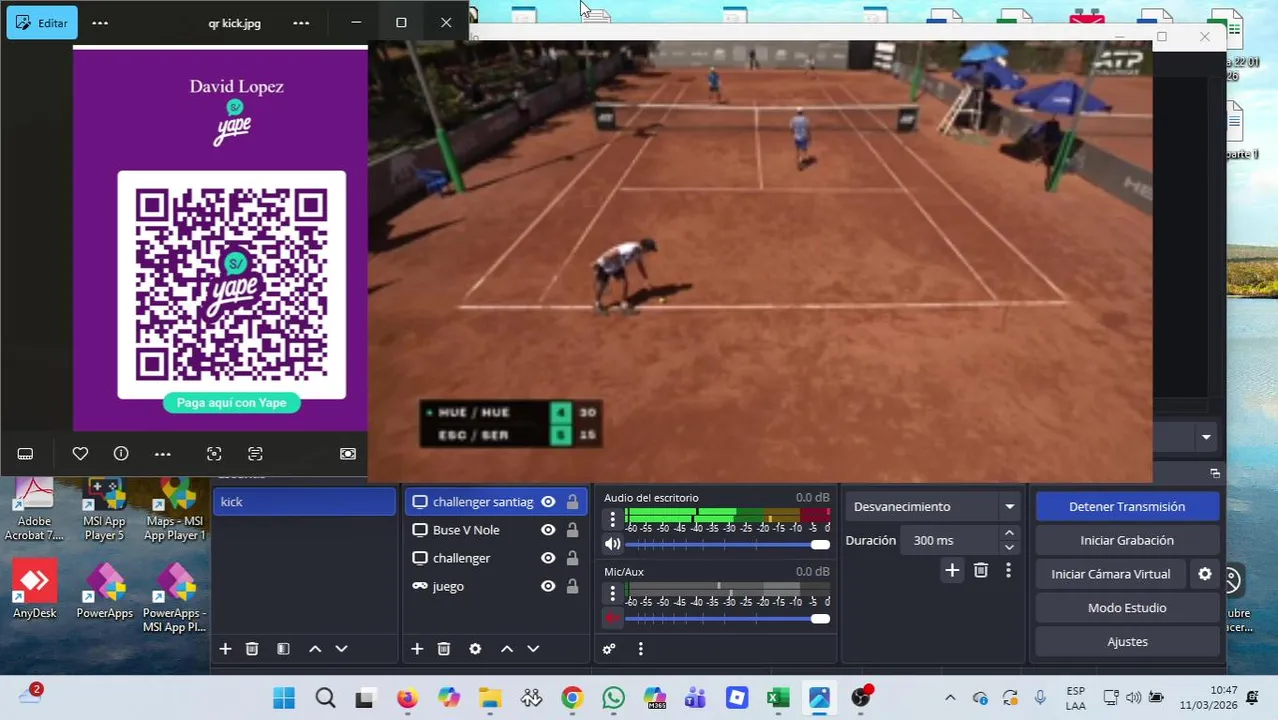The image size is (1278, 720).
Task: Switch to Modo Estudio
Action: click(1127, 608)
